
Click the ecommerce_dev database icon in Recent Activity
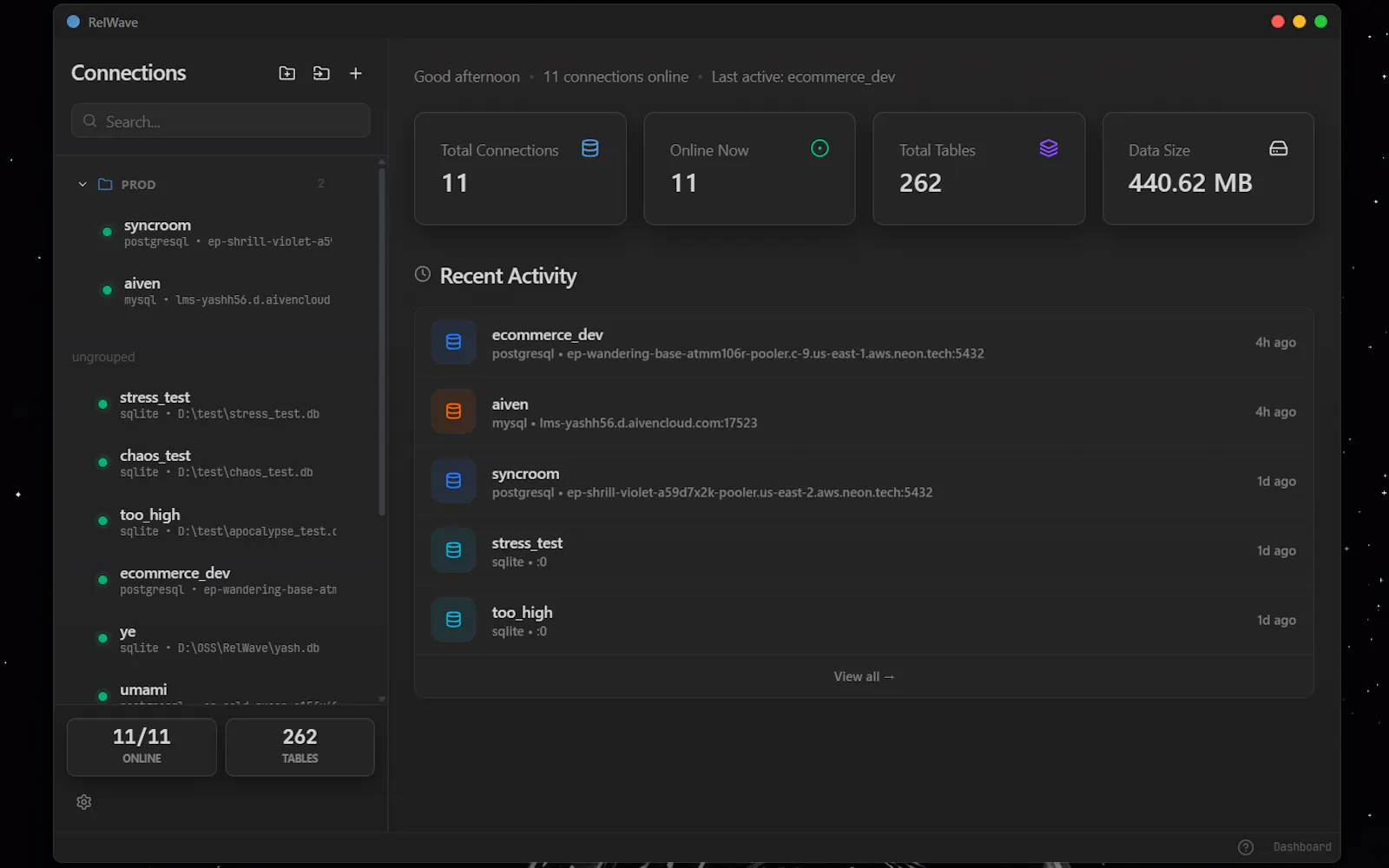(x=453, y=342)
